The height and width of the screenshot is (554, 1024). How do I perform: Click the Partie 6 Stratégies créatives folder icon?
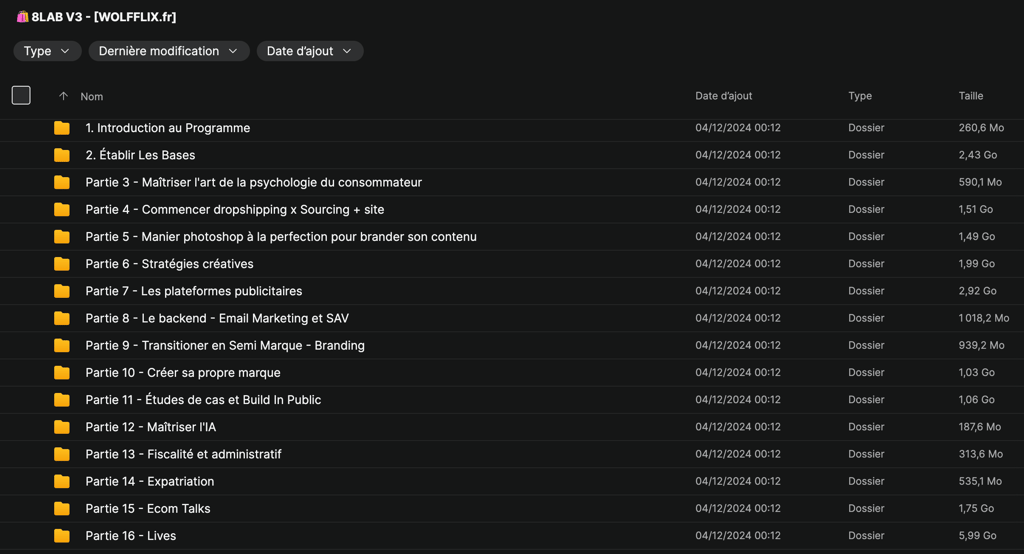62,264
